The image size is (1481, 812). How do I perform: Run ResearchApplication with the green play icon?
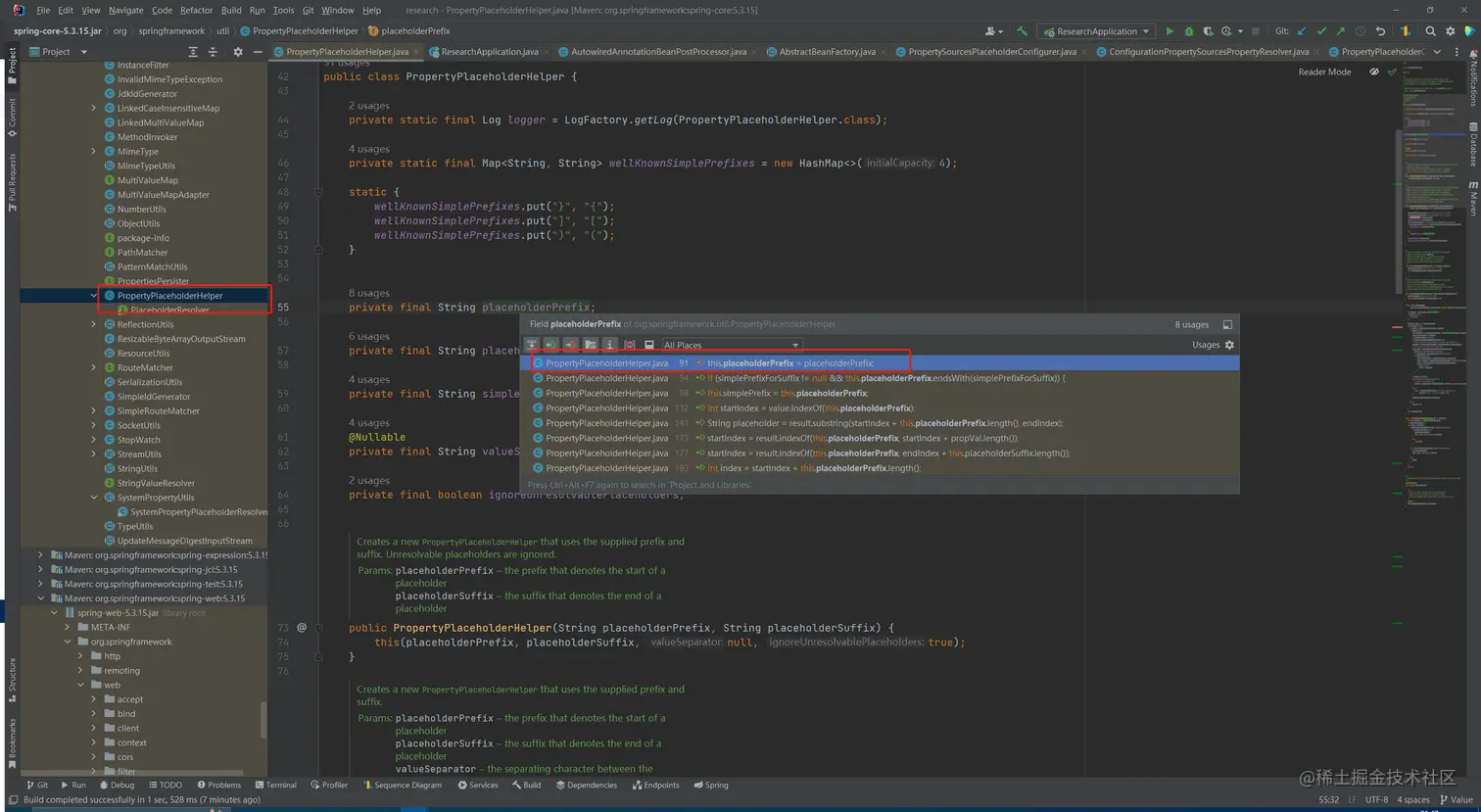coord(1169,31)
